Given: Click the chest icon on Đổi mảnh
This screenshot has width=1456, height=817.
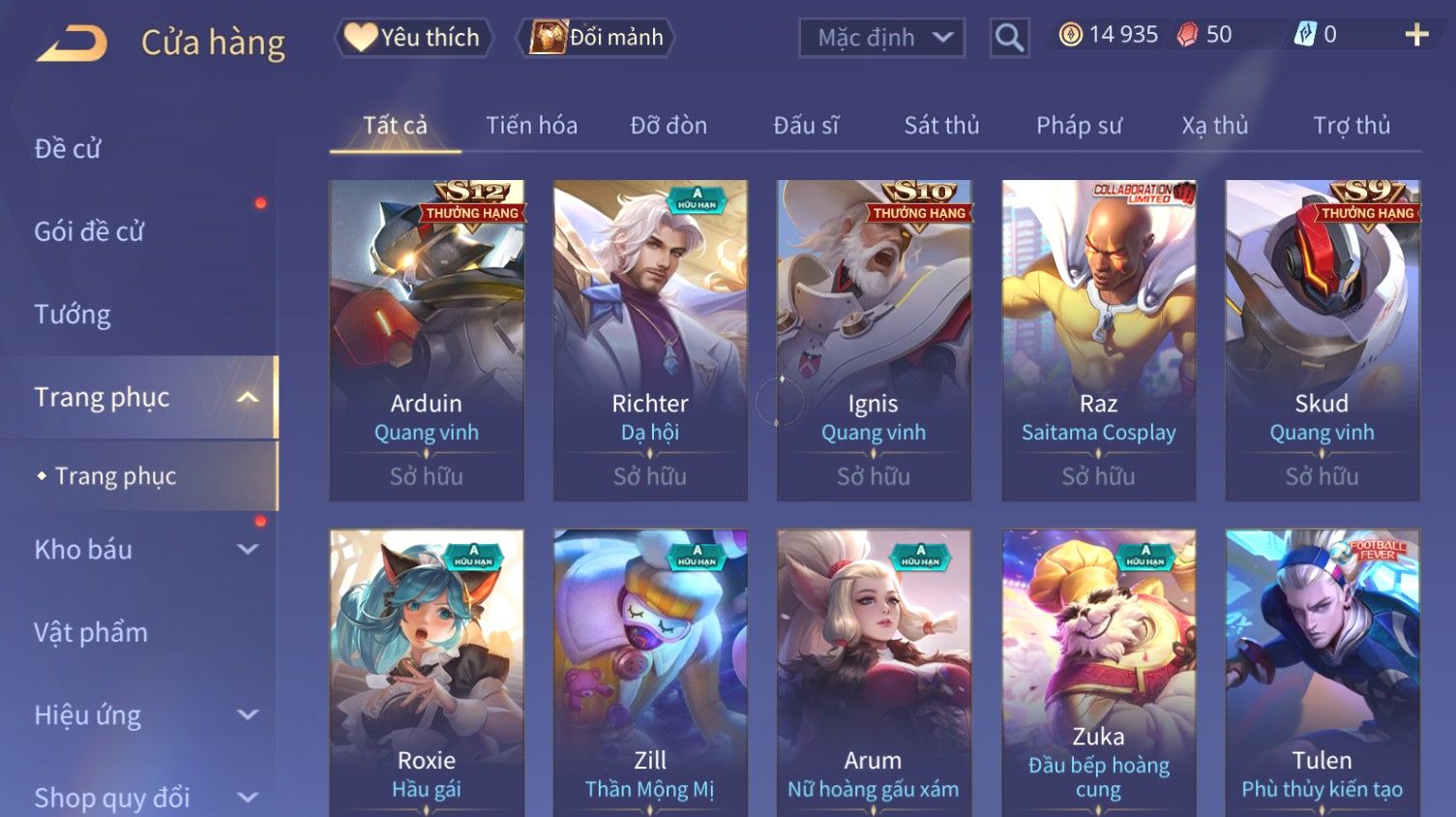Looking at the screenshot, I should tap(548, 38).
